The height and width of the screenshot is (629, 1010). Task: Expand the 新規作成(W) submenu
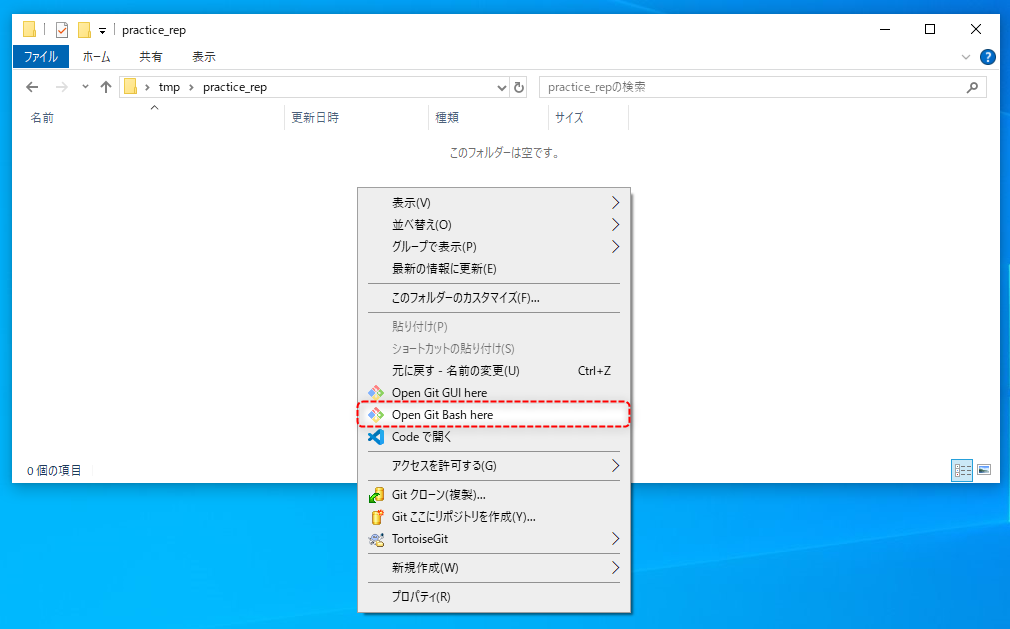tap(615, 567)
